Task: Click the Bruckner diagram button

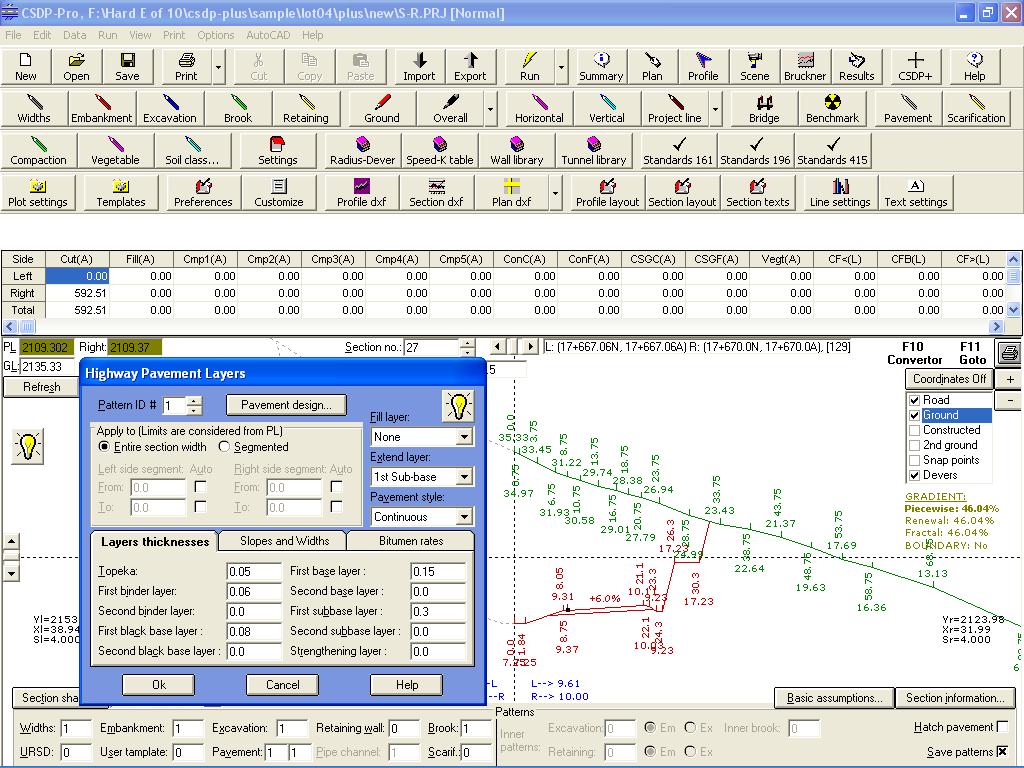Action: (x=805, y=67)
